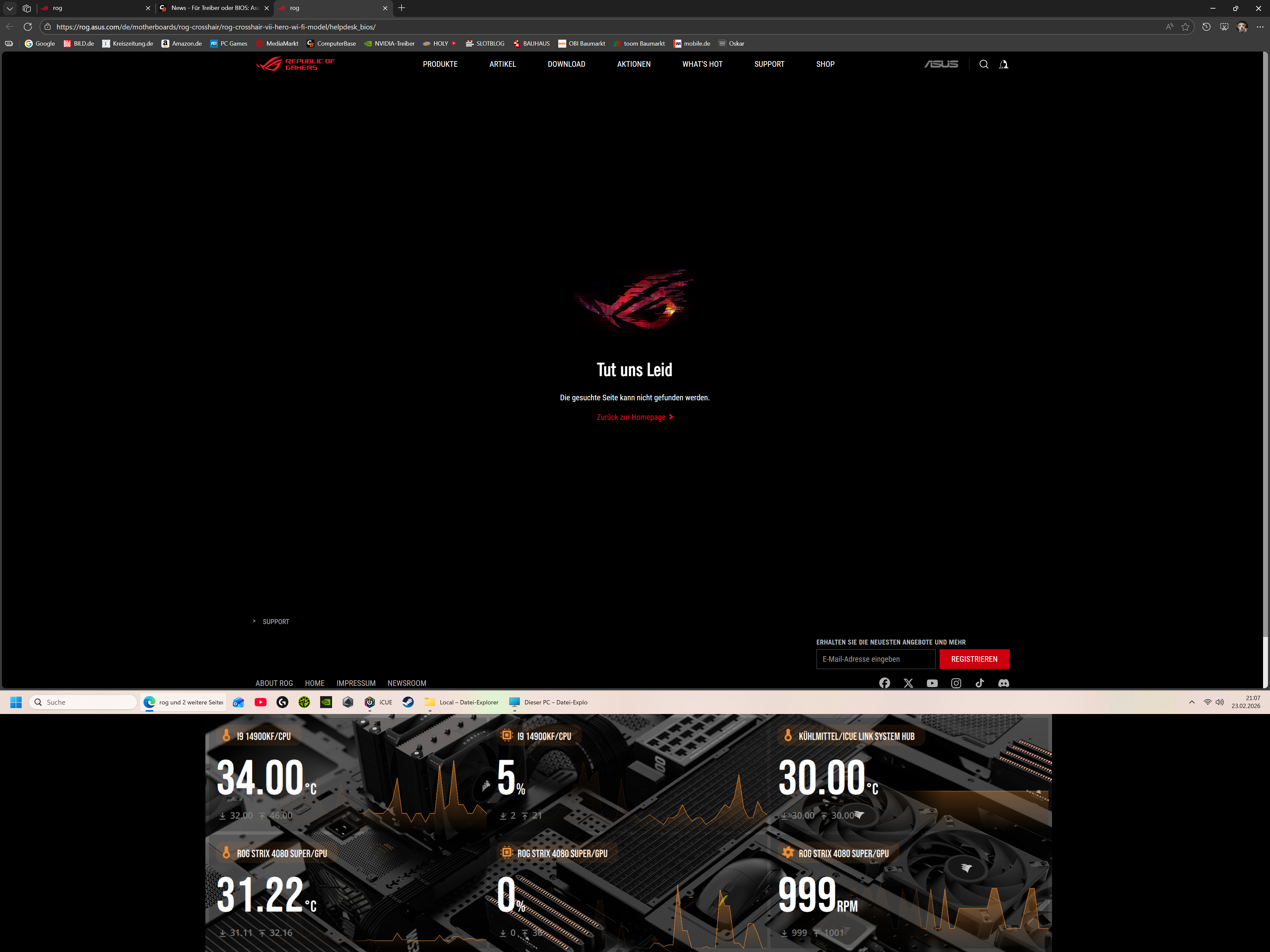This screenshot has width=1270, height=952.
Task: Open ROG Facebook page icon
Action: point(884,683)
